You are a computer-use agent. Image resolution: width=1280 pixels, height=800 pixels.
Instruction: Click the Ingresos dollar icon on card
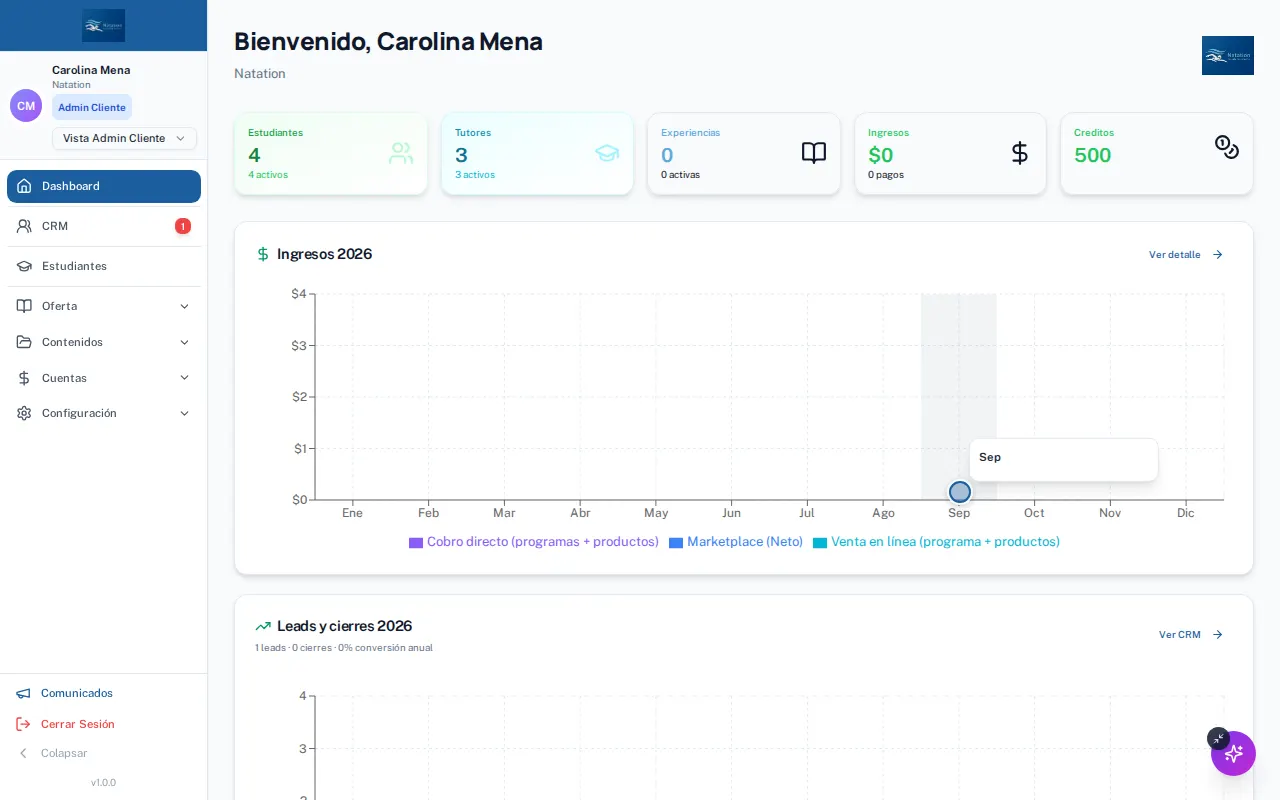click(x=1020, y=153)
